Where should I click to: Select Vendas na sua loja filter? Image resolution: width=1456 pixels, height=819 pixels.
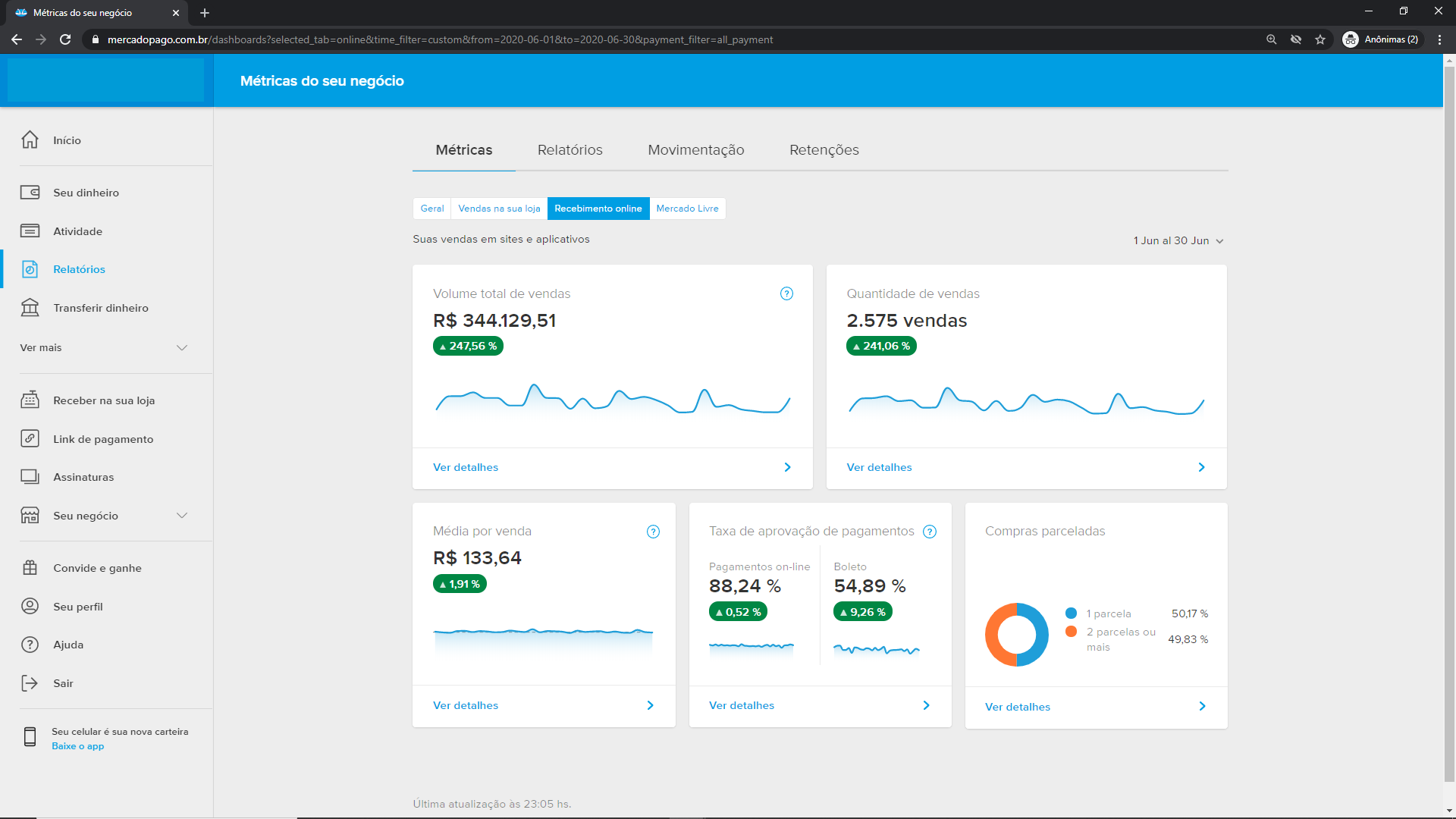[499, 209]
